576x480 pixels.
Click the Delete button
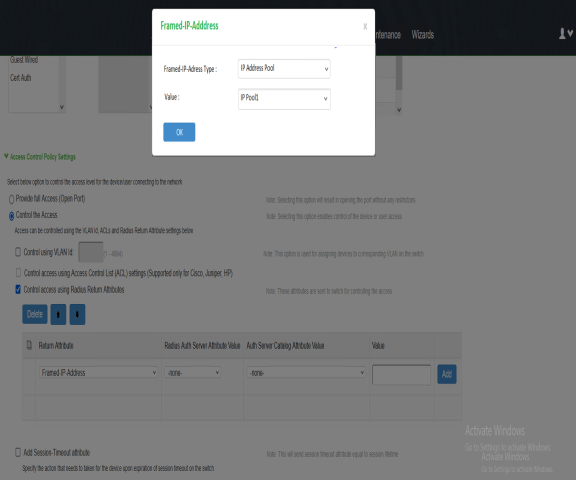[x=35, y=314]
